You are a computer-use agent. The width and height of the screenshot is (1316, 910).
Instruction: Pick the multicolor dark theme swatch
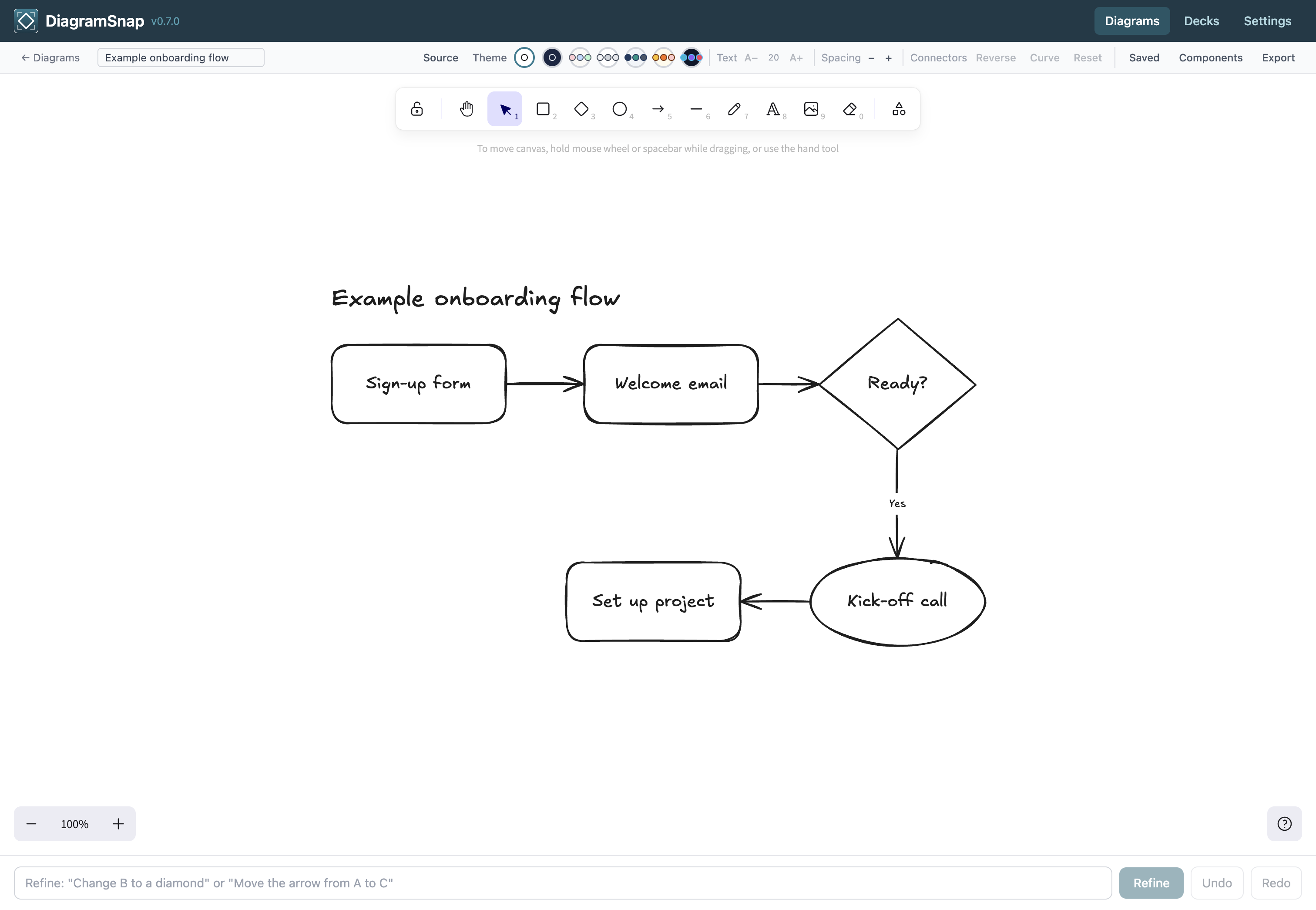tap(692, 57)
